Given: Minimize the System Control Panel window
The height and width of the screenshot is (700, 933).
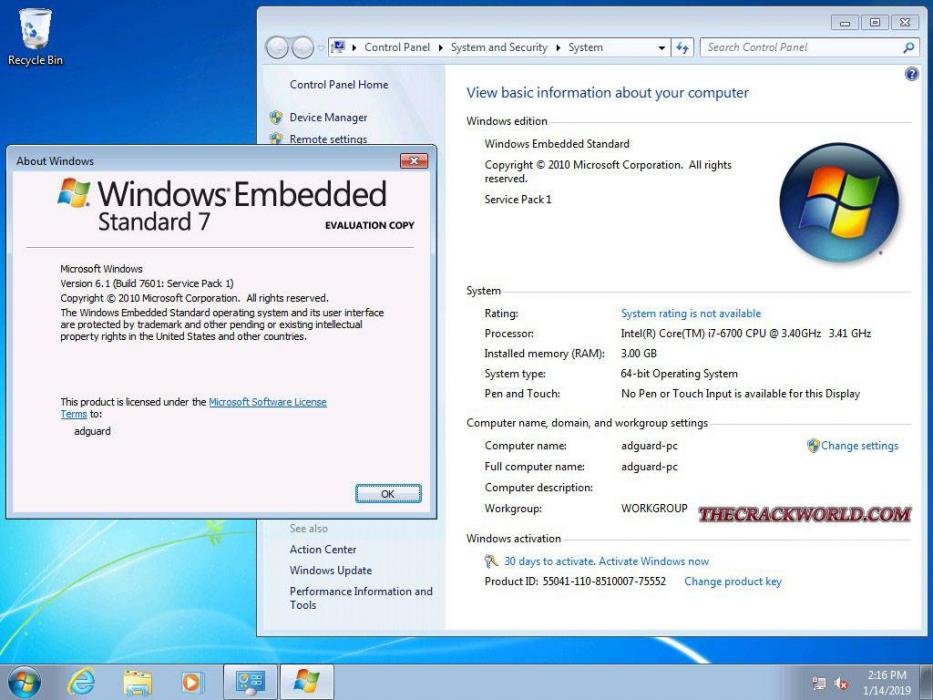Looking at the screenshot, I should pyautogui.click(x=844, y=23).
